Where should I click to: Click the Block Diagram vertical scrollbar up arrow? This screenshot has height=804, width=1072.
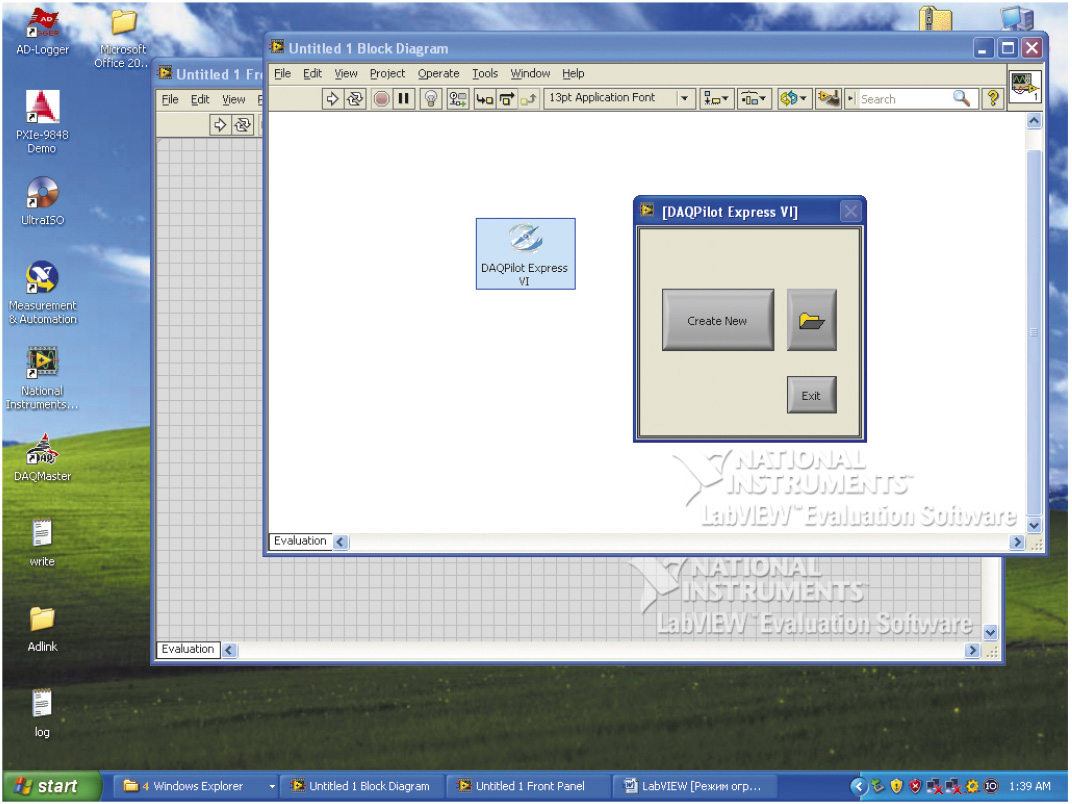coord(1034,121)
